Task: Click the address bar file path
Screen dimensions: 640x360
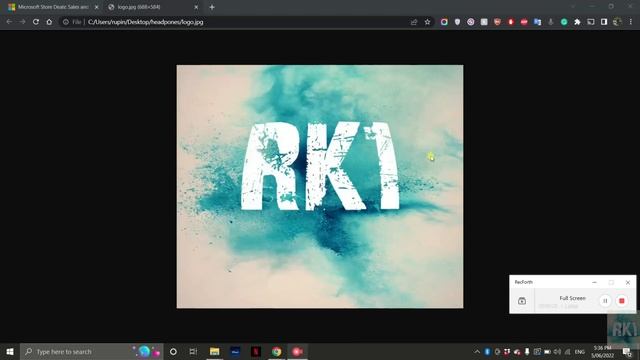Action: pos(145,22)
